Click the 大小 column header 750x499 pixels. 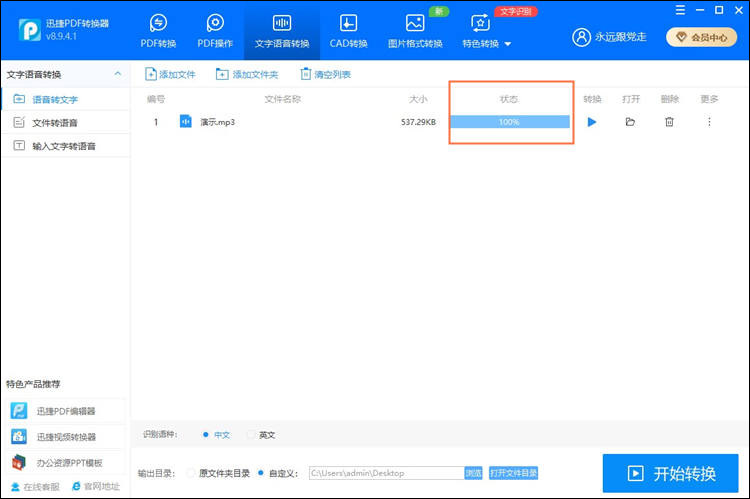(418, 99)
